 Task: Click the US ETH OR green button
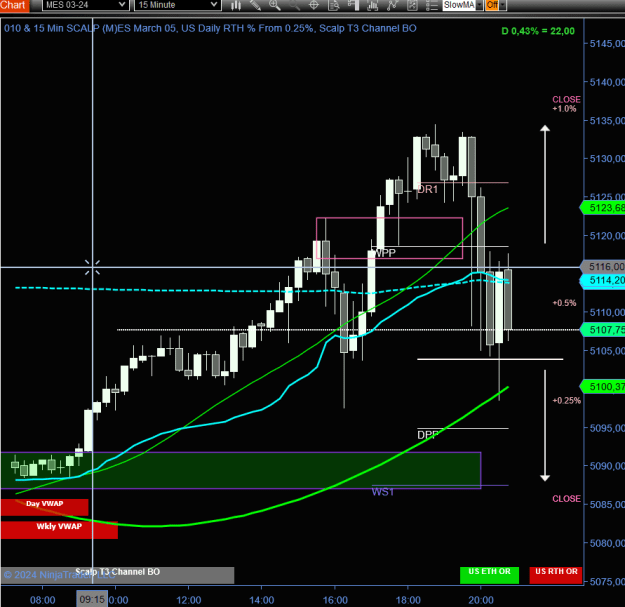(489, 575)
